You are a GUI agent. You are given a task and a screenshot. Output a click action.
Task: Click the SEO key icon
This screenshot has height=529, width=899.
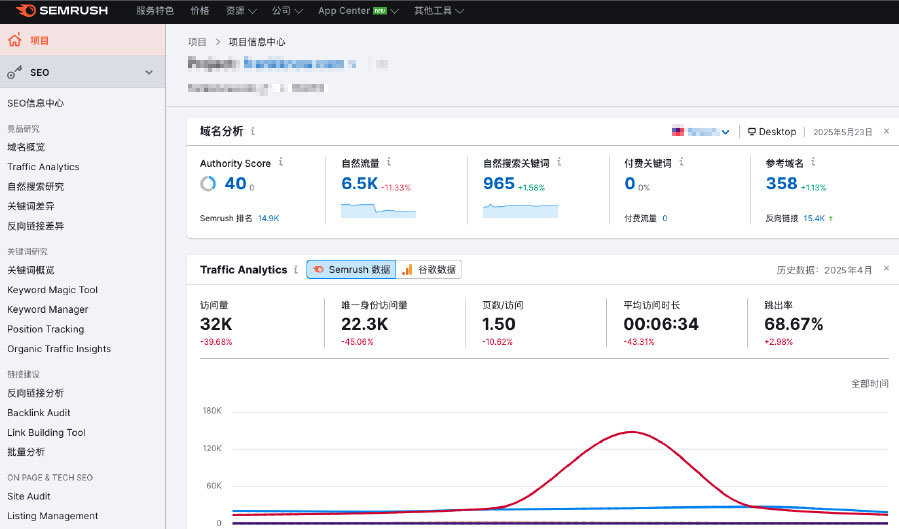click(x=14, y=72)
